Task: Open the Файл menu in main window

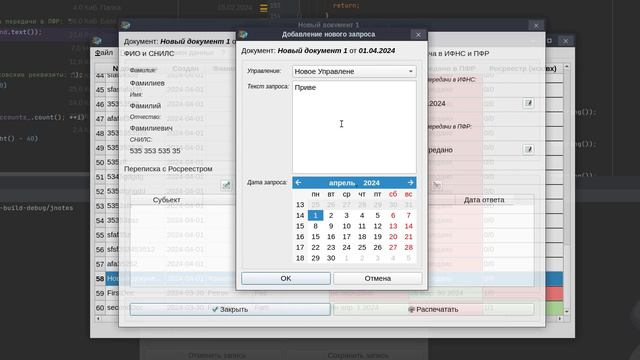Action: point(104,53)
